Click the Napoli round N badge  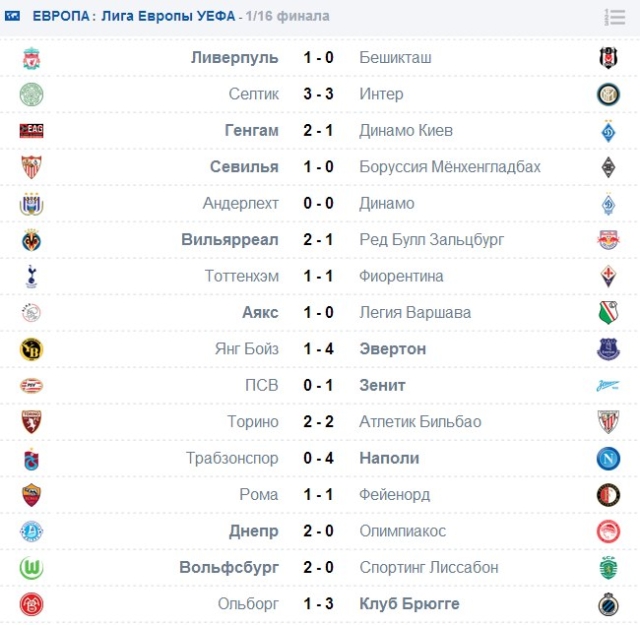(x=608, y=458)
